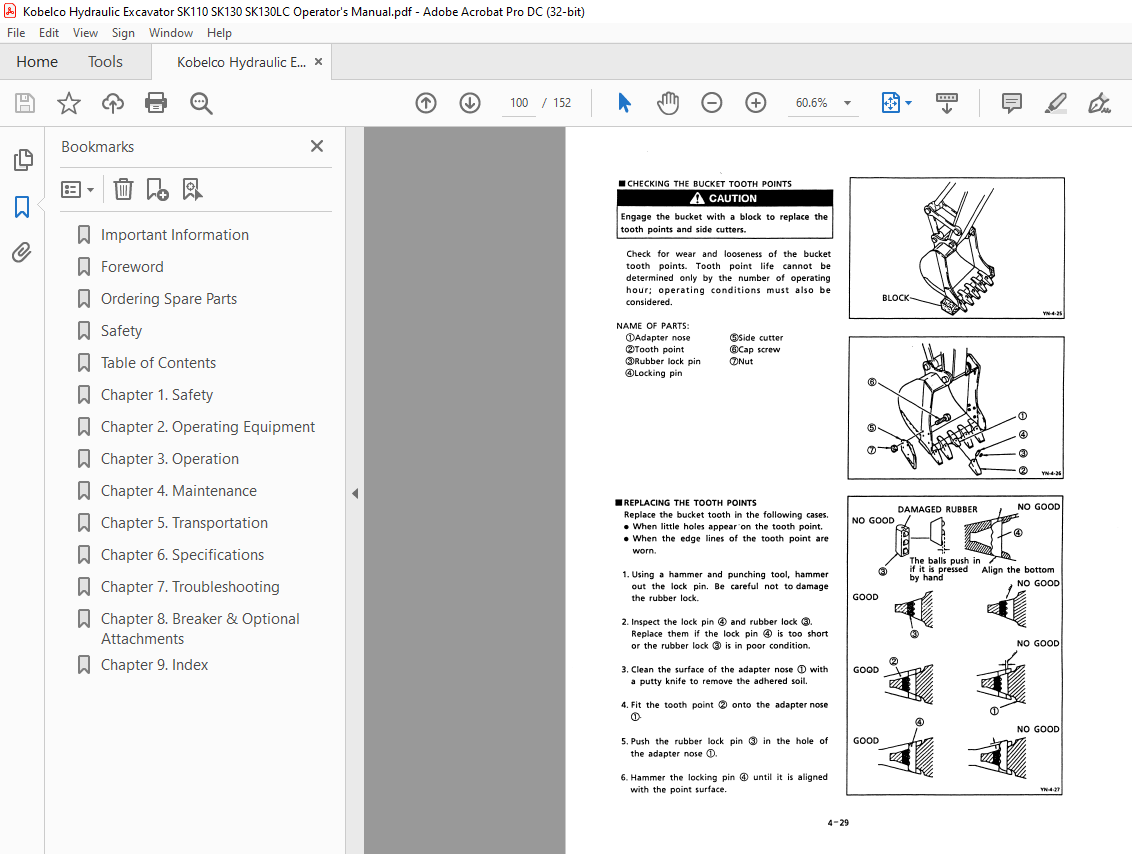Jump to Chapter 6. Specifications bookmark
Screen dimensions: 1132x854
point(182,555)
